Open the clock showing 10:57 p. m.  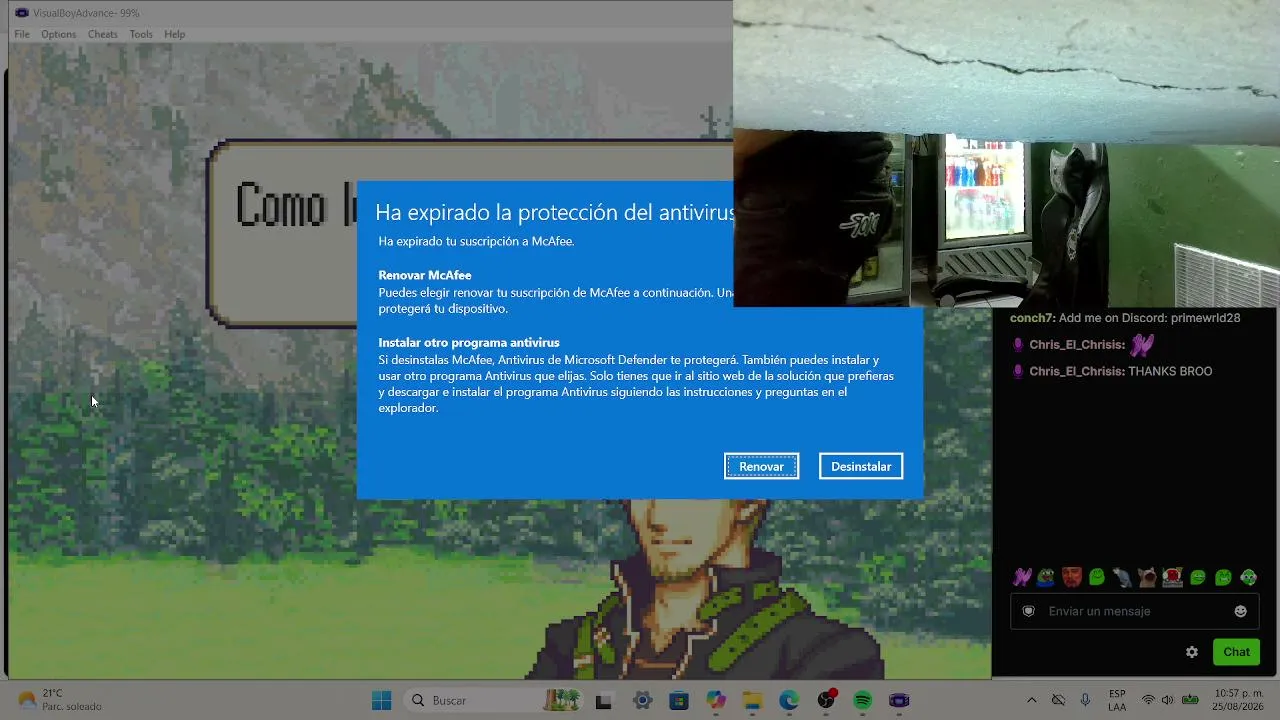(x=1238, y=700)
